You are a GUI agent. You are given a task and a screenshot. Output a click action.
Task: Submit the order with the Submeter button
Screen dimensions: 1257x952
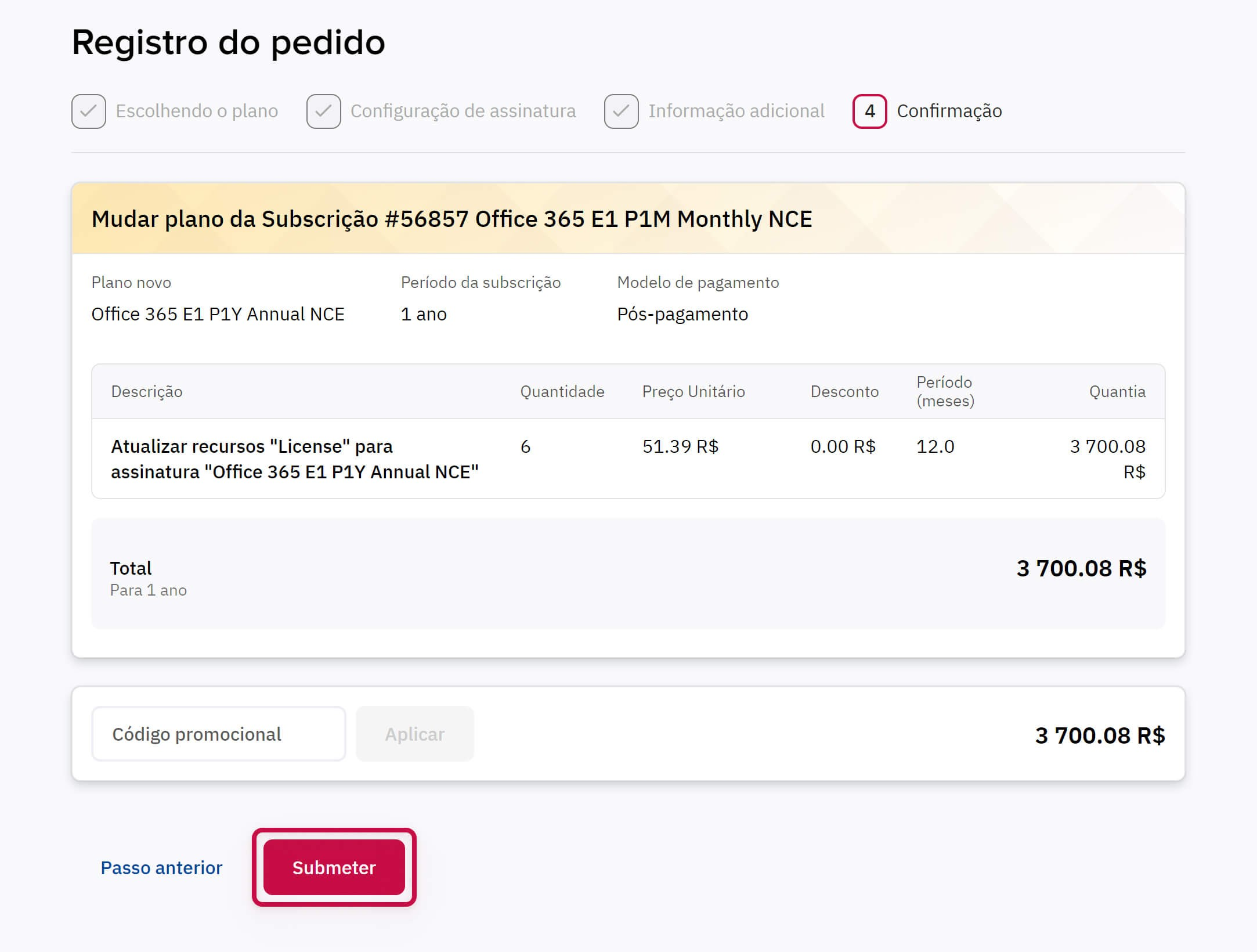click(334, 867)
